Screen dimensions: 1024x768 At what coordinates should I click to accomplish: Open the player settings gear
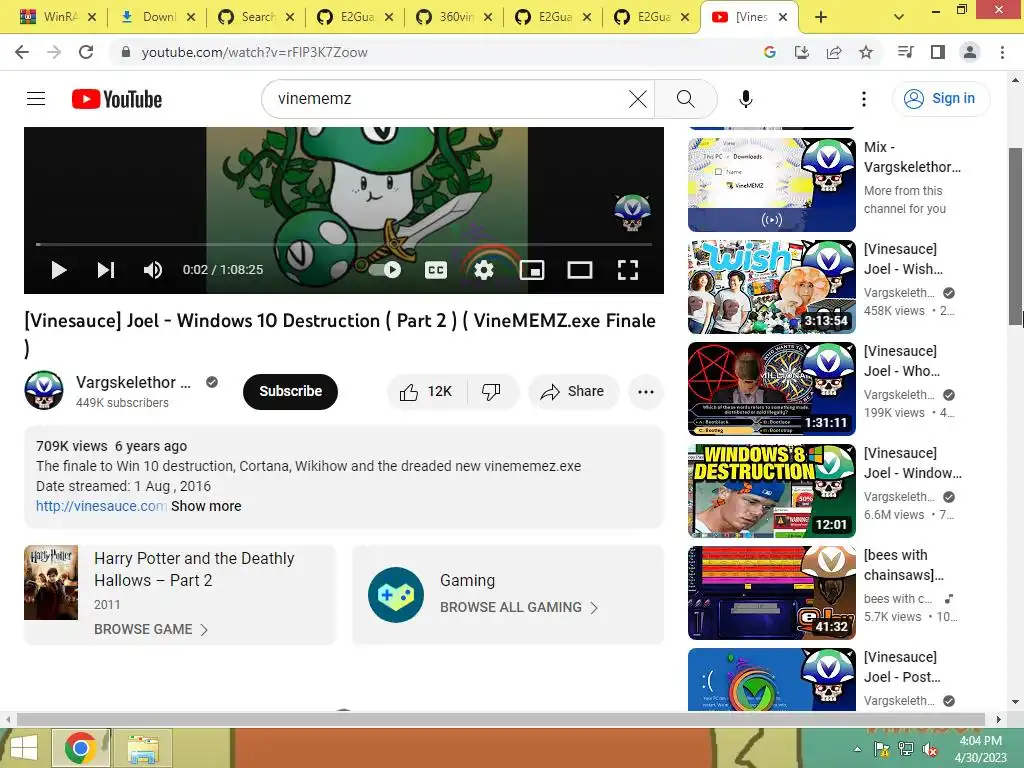(484, 270)
